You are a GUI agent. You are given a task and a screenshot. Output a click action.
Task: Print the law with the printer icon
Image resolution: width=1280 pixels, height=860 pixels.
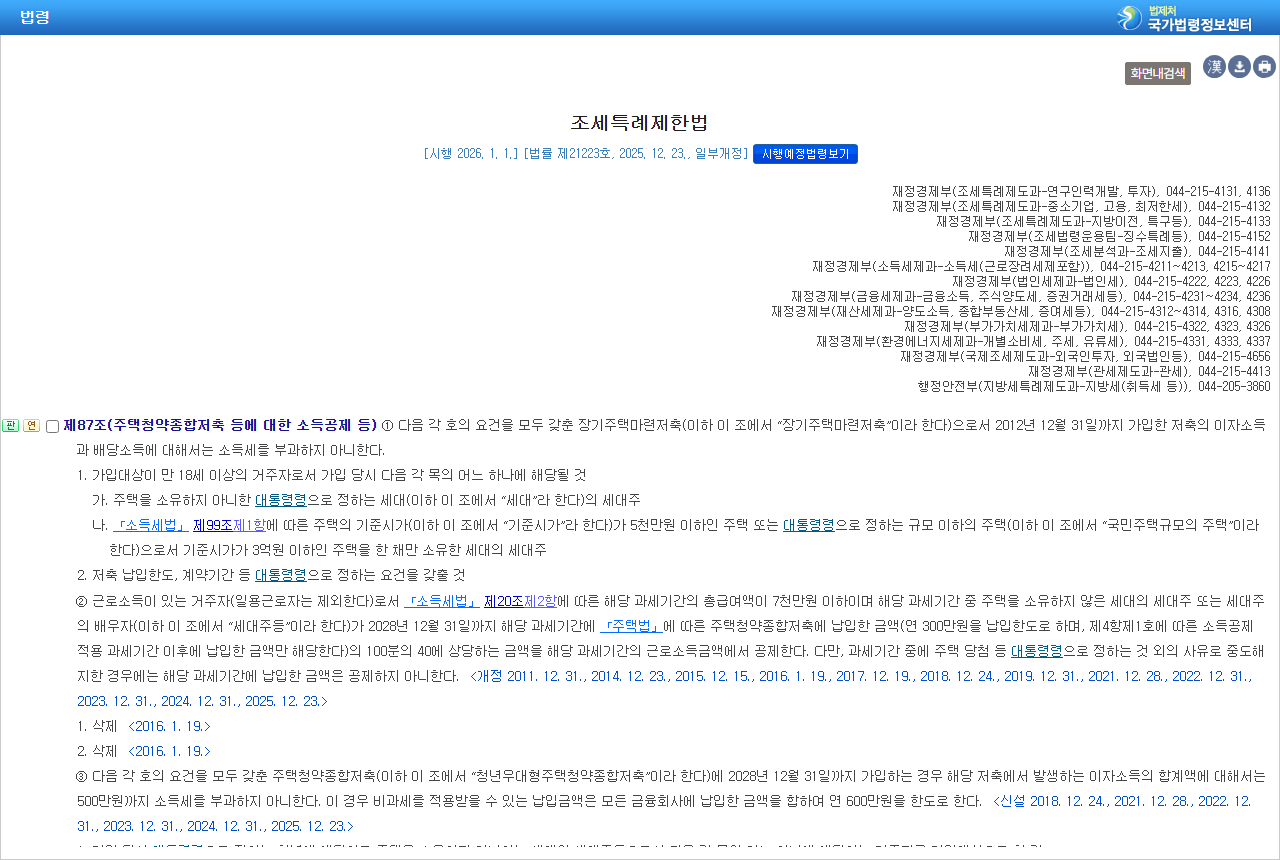coord(1265,67)
